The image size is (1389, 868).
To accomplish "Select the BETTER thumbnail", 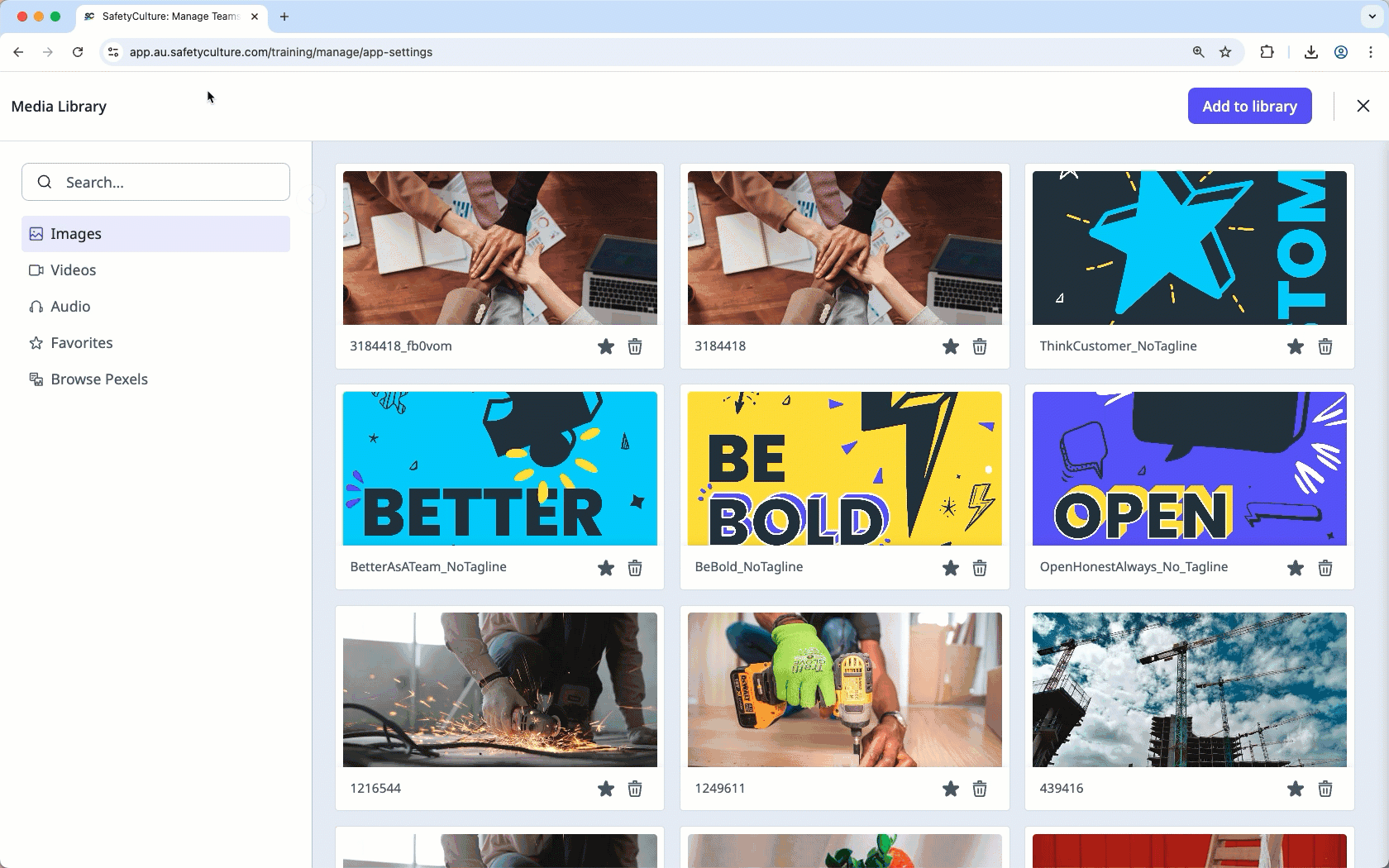I will click(x=500, y=469).
